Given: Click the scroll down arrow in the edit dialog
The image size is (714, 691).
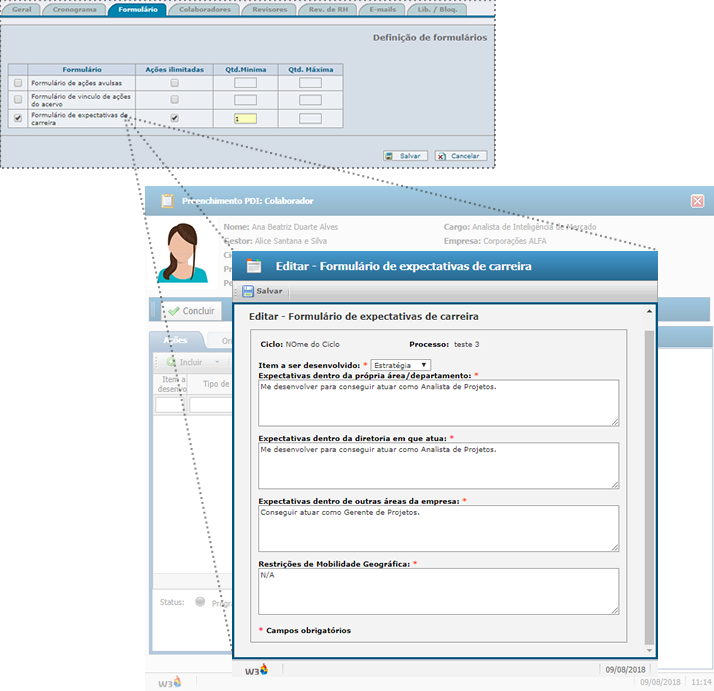Looking at the screenshot, I should (x=650, y=650).
